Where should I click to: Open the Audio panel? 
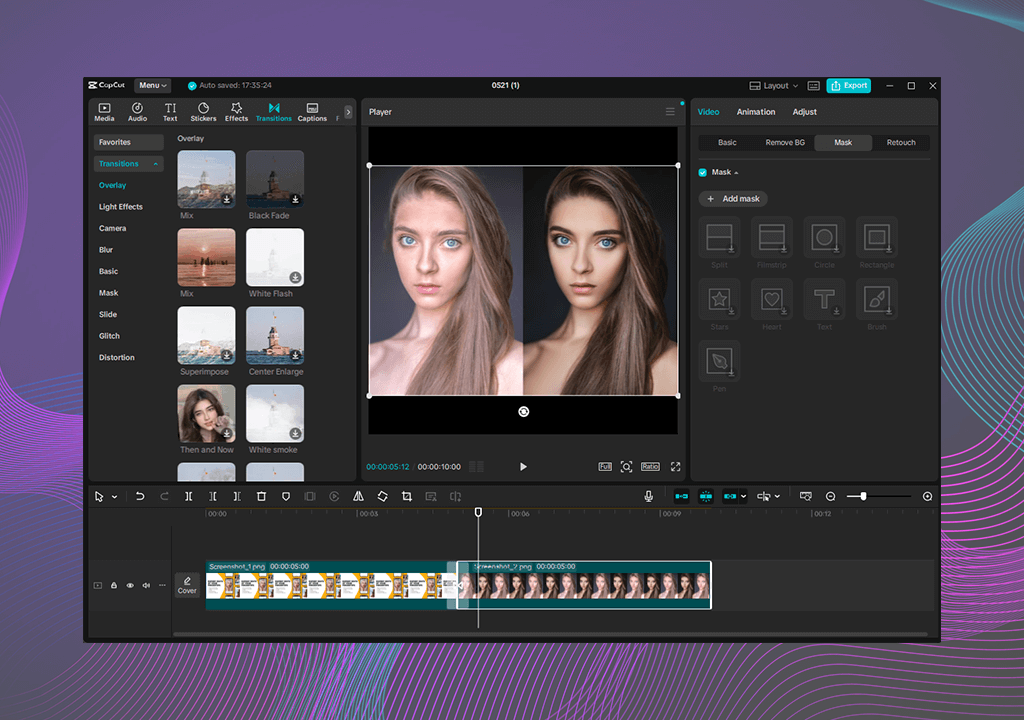pos(137,112)
